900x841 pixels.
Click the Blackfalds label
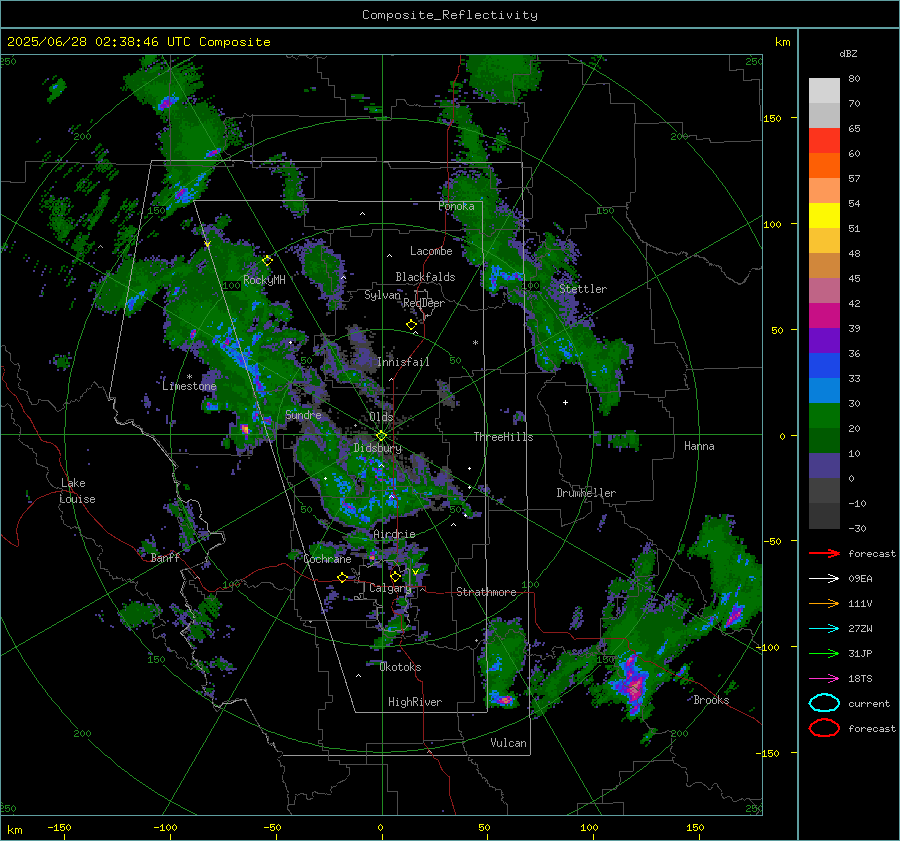click(425, 277)
